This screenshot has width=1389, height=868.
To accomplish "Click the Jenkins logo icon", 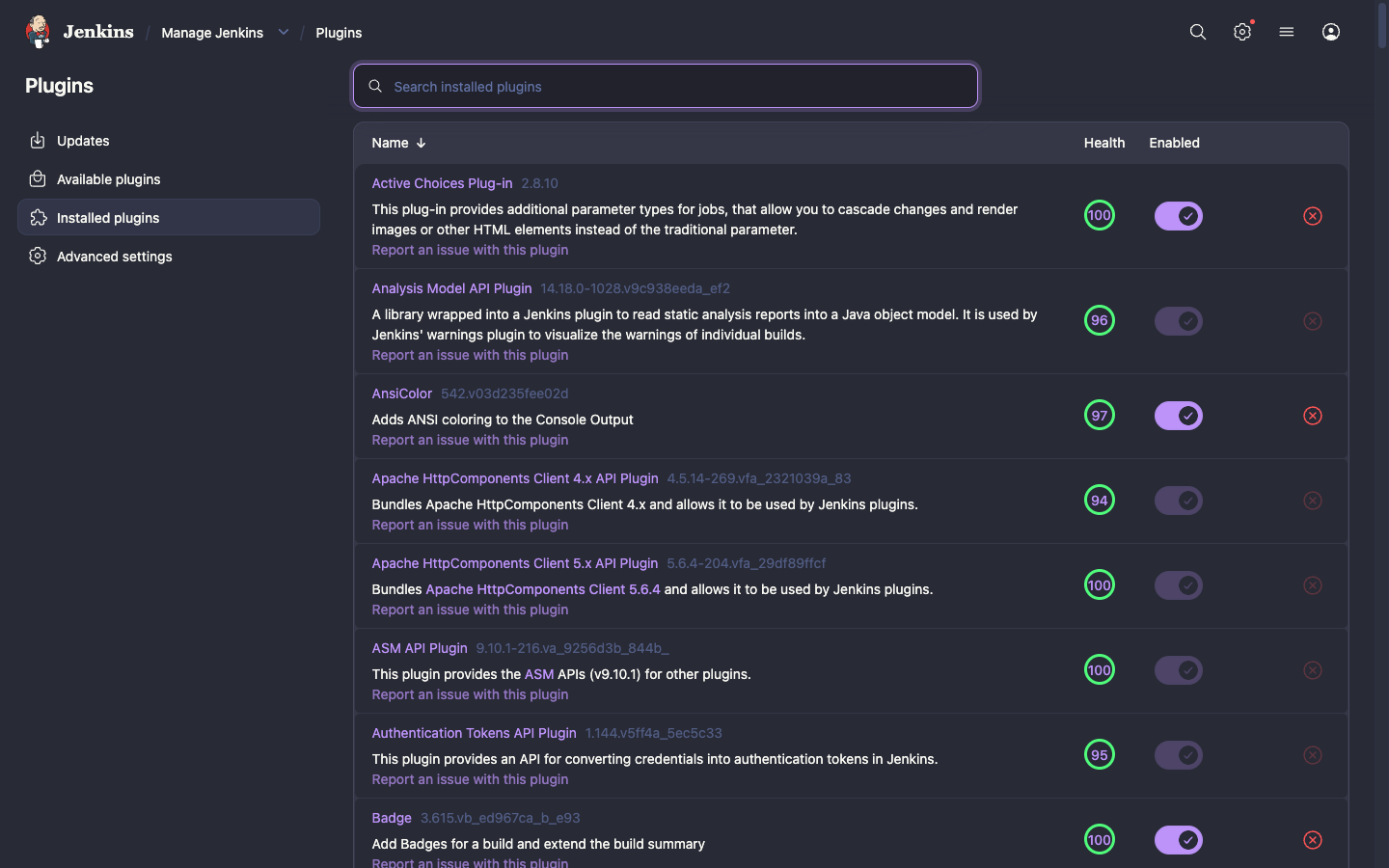I will pos(38,32).
